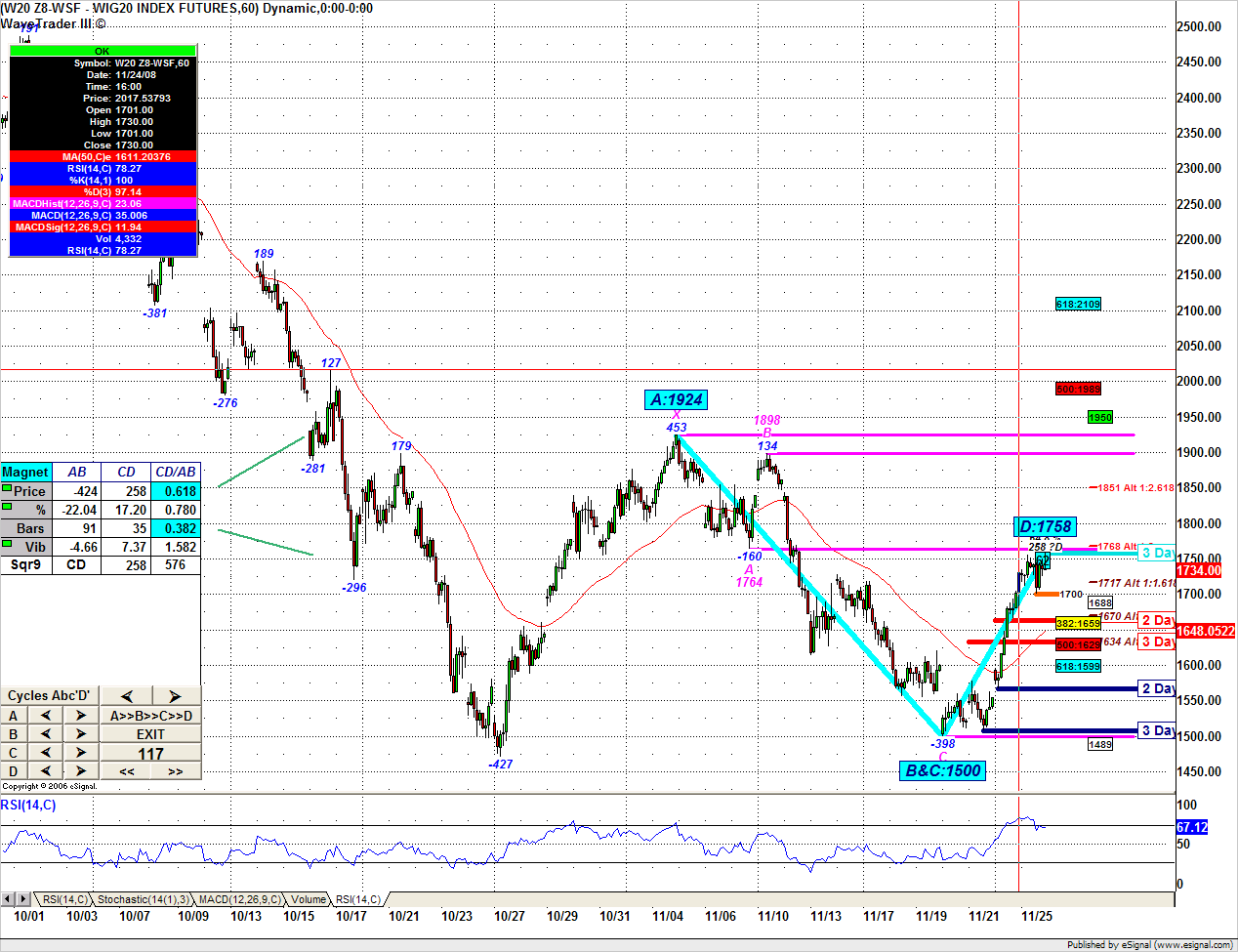Click the 117 counter button

pos(150,753)
